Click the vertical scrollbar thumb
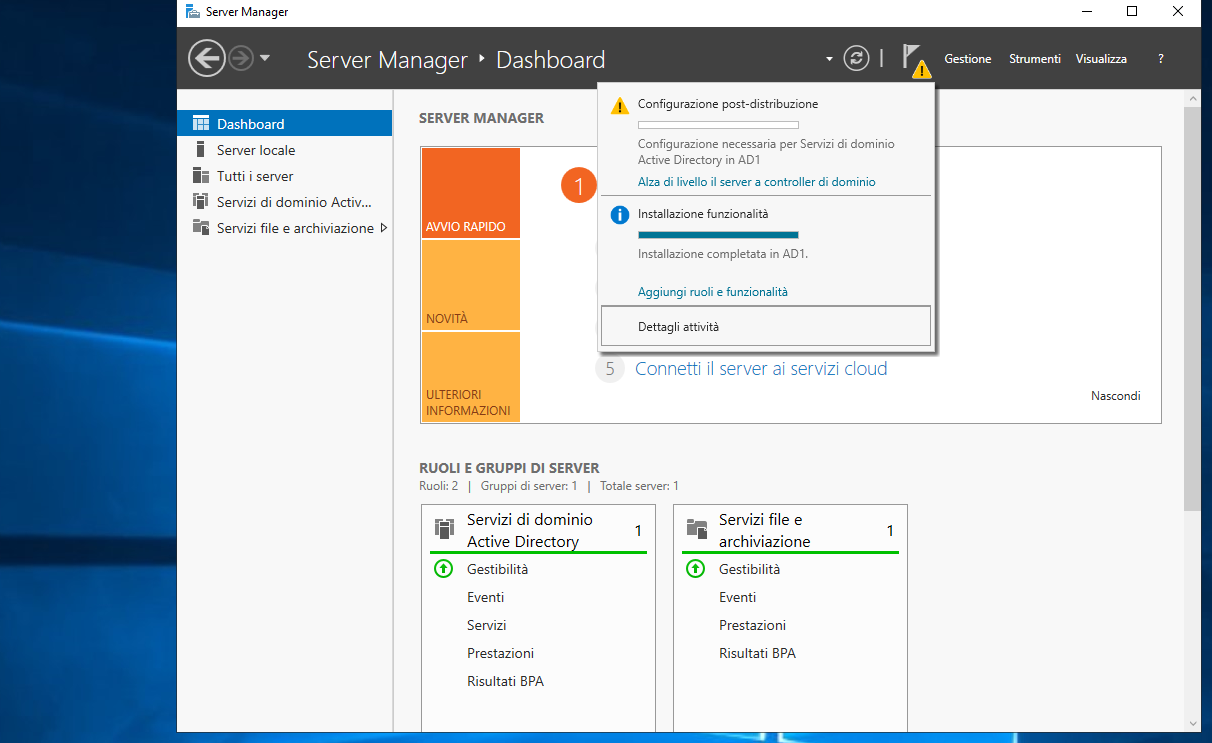Viewport: 1212px width, 743px height. 1192,307
